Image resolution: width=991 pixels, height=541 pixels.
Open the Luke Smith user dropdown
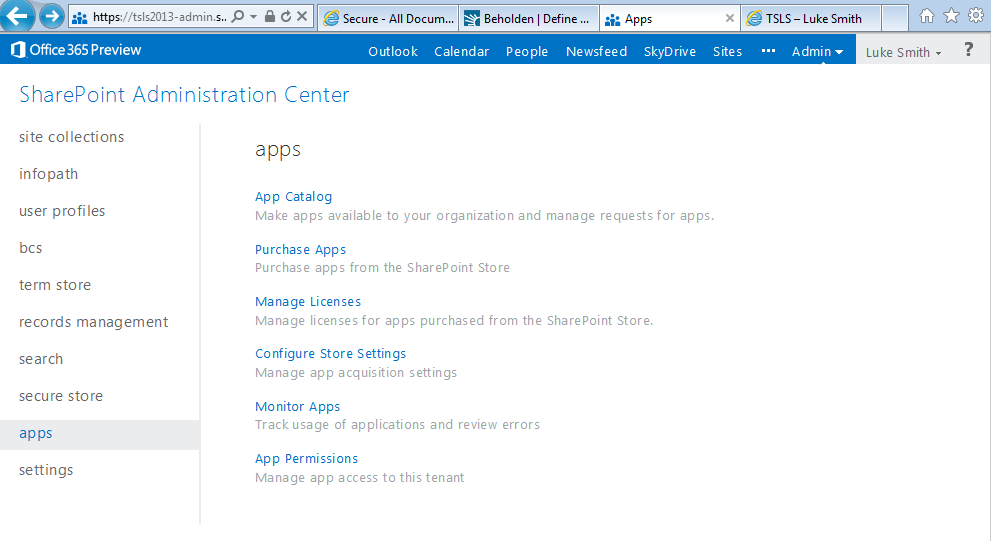coord(904,52)
